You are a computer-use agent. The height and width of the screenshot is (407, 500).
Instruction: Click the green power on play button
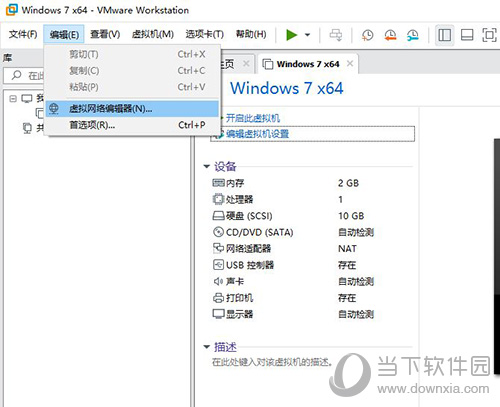(291, 35)
